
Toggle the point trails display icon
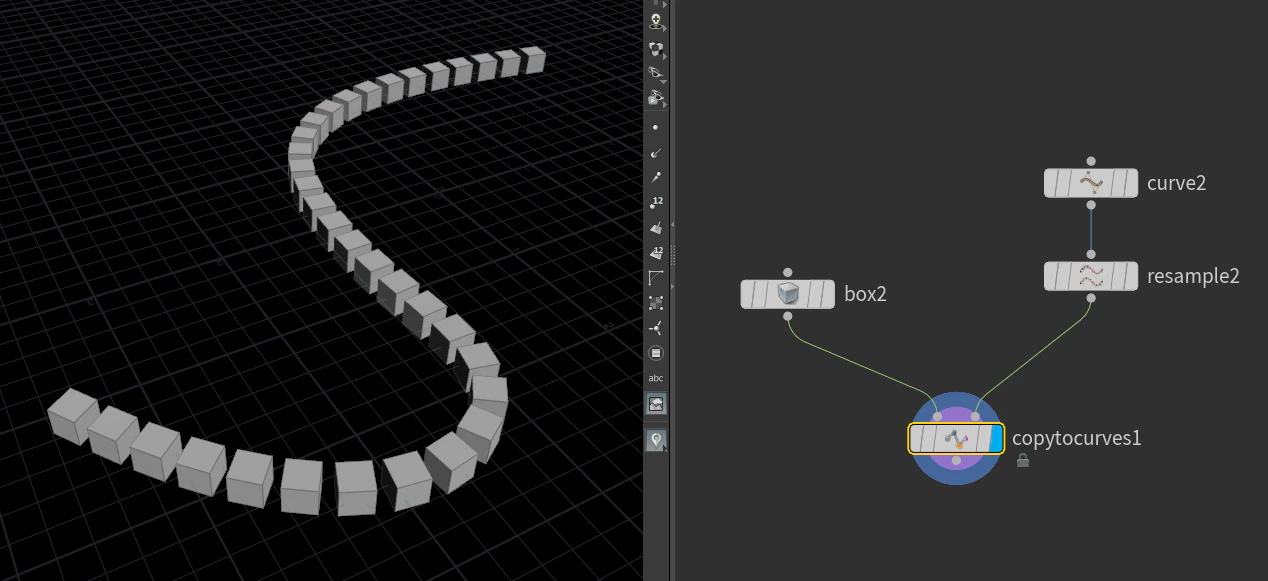click(x=656, y=178)
